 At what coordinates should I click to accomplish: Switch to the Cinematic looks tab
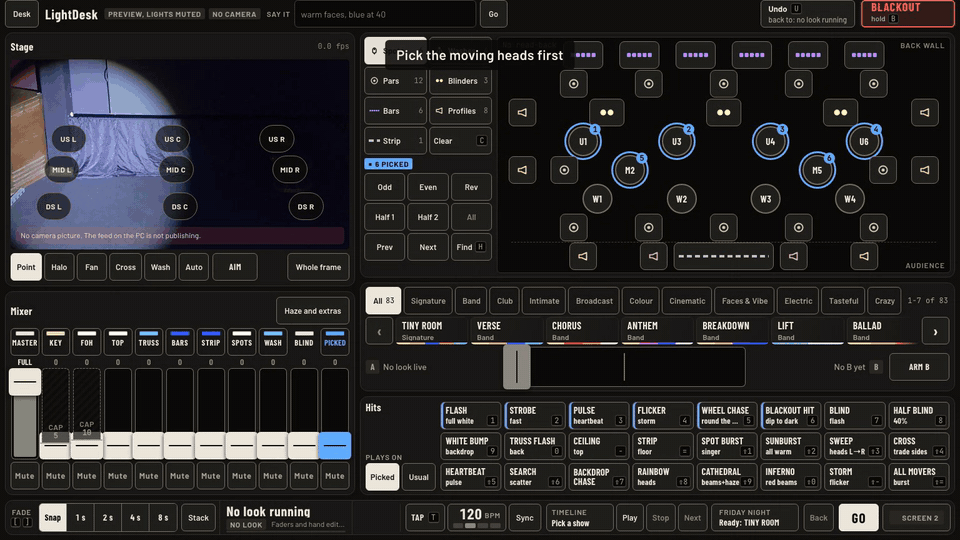click(x=687, y=301)
